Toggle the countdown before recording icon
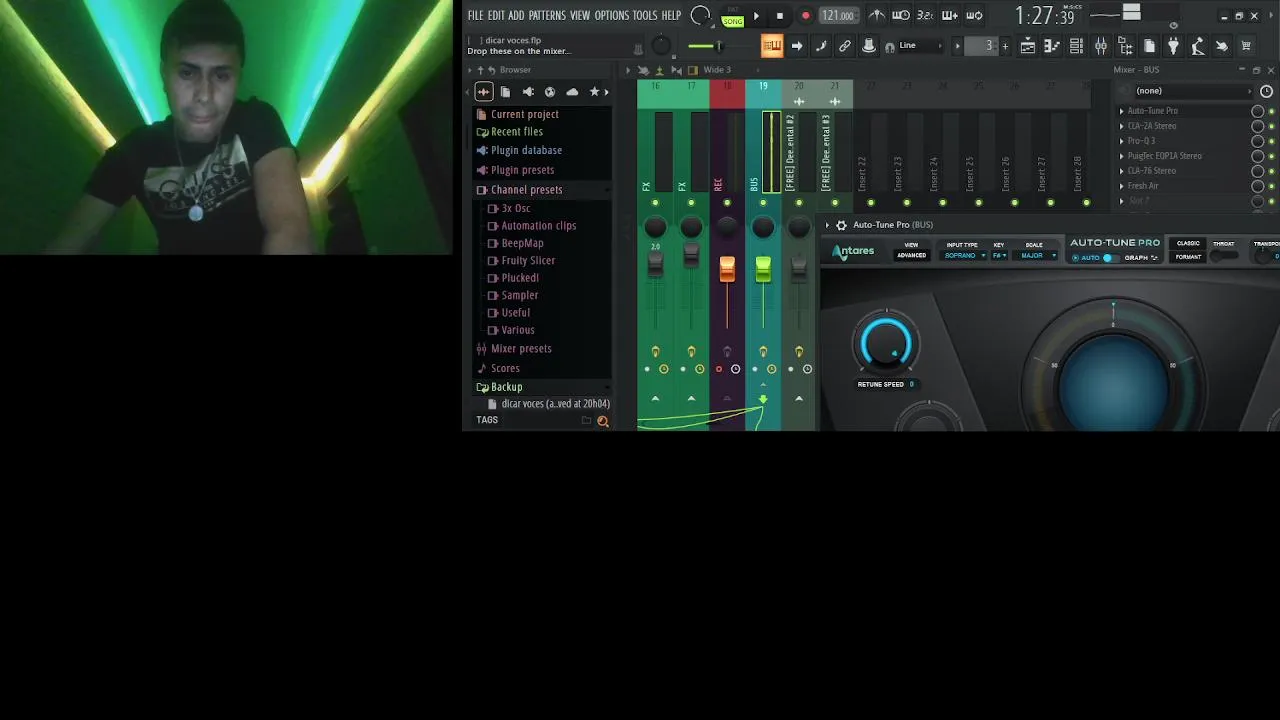Screen dimensions: 1280x720 pos(925,15)
